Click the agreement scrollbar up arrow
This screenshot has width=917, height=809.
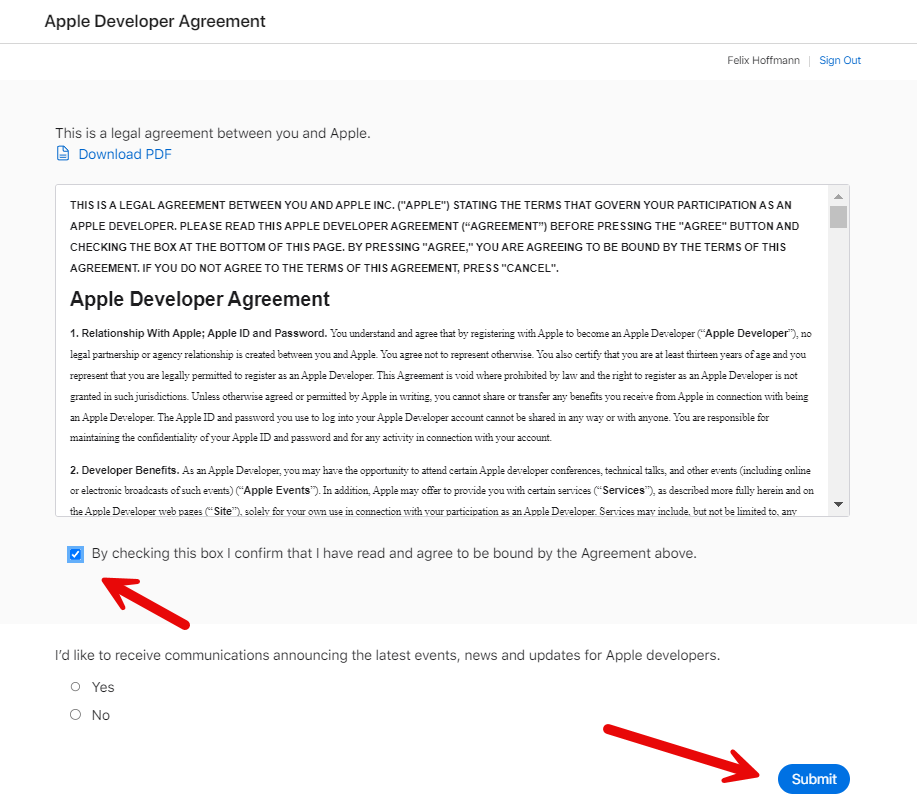pos(838,195)
